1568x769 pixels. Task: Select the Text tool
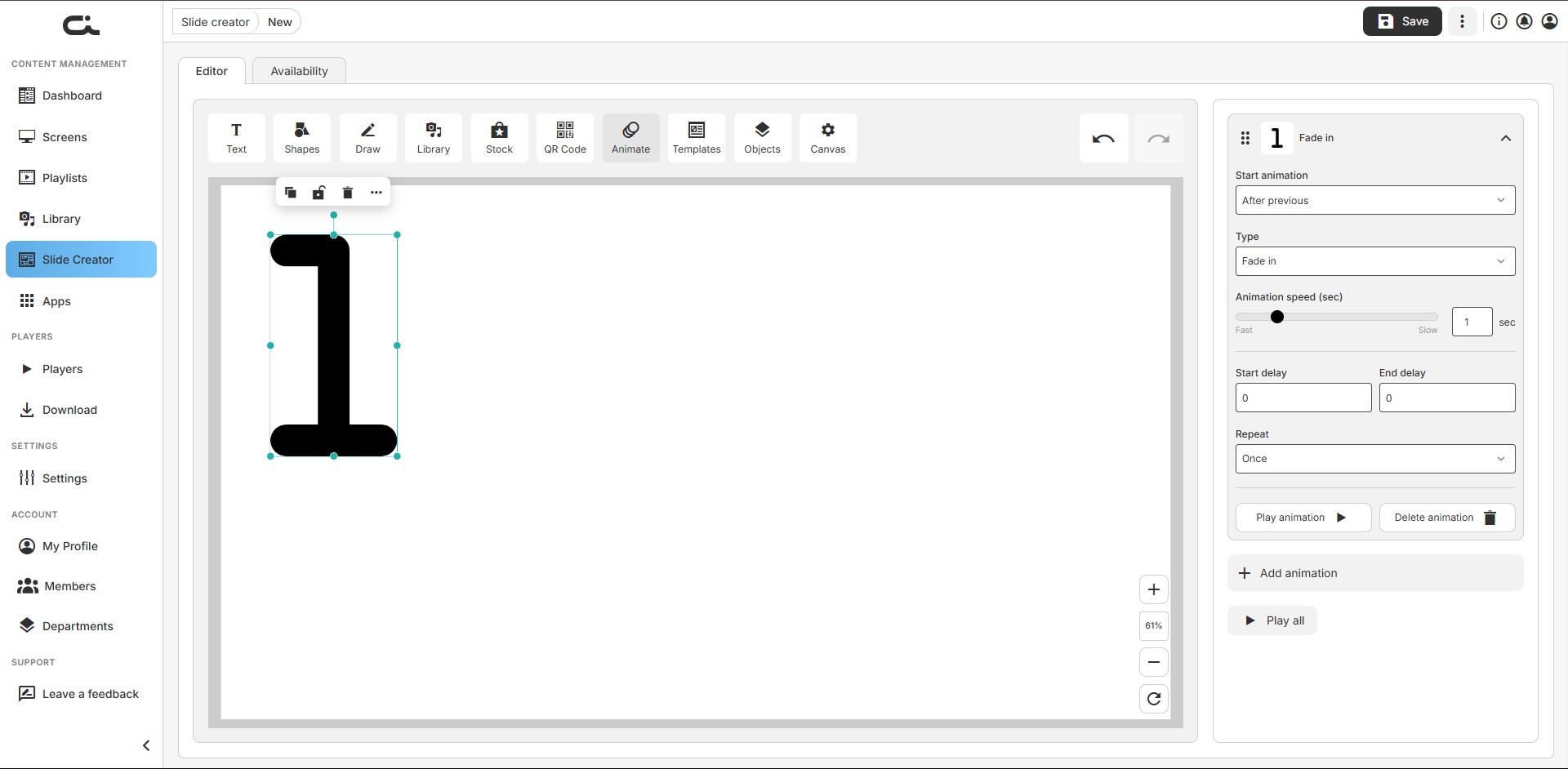pos(236,138)
